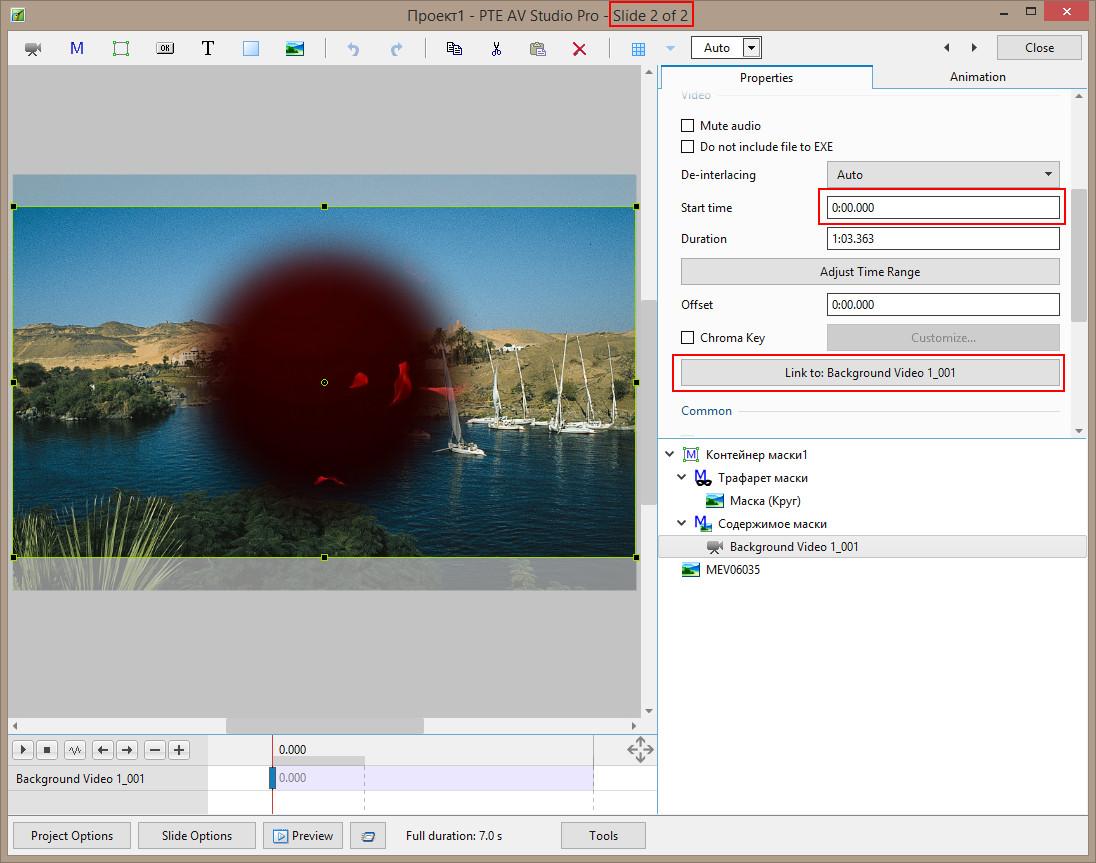Open the De-interlacing Auto dropdown

pos(942,175)
